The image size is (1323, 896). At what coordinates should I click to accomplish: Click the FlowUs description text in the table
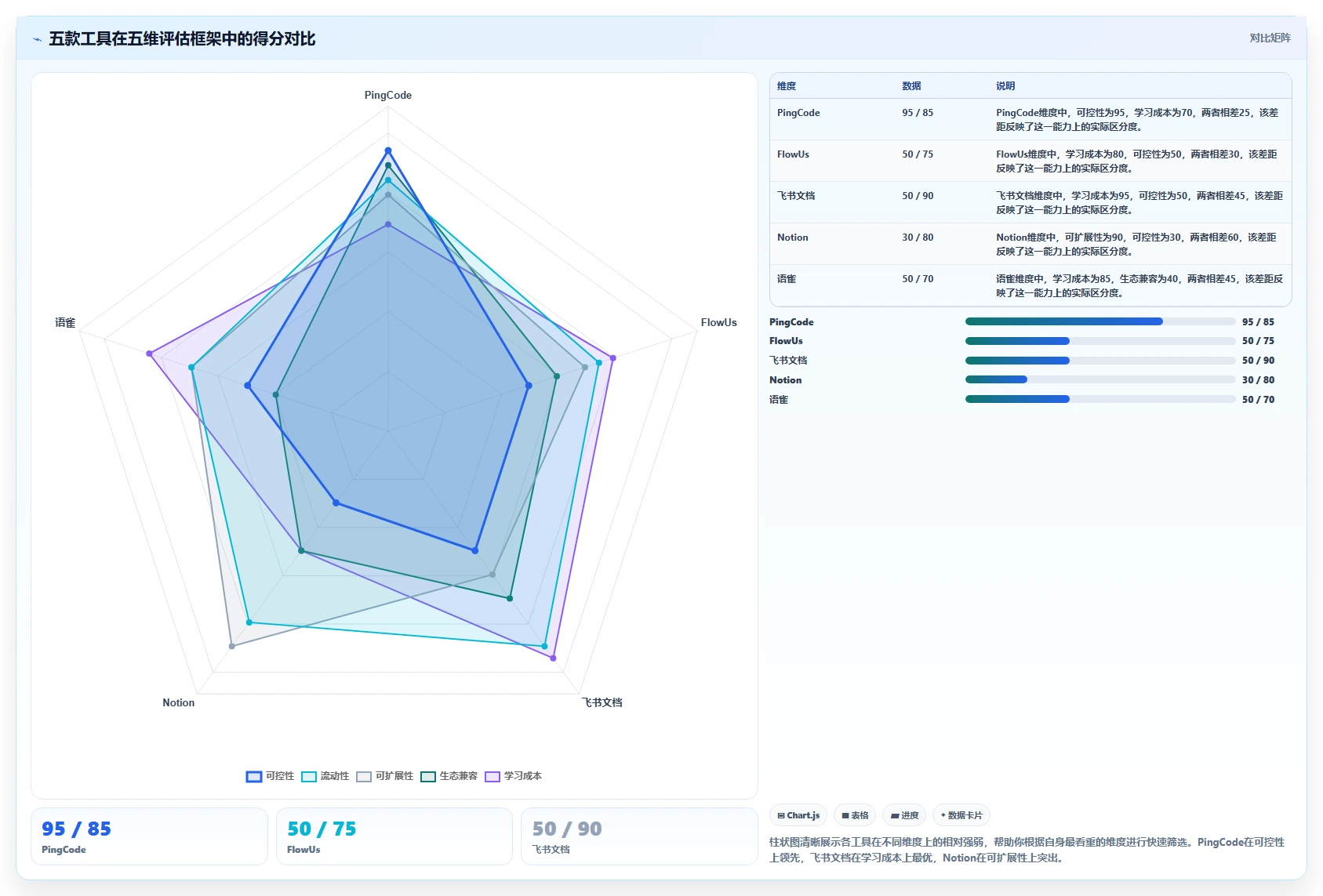(x=1136, y=161)
